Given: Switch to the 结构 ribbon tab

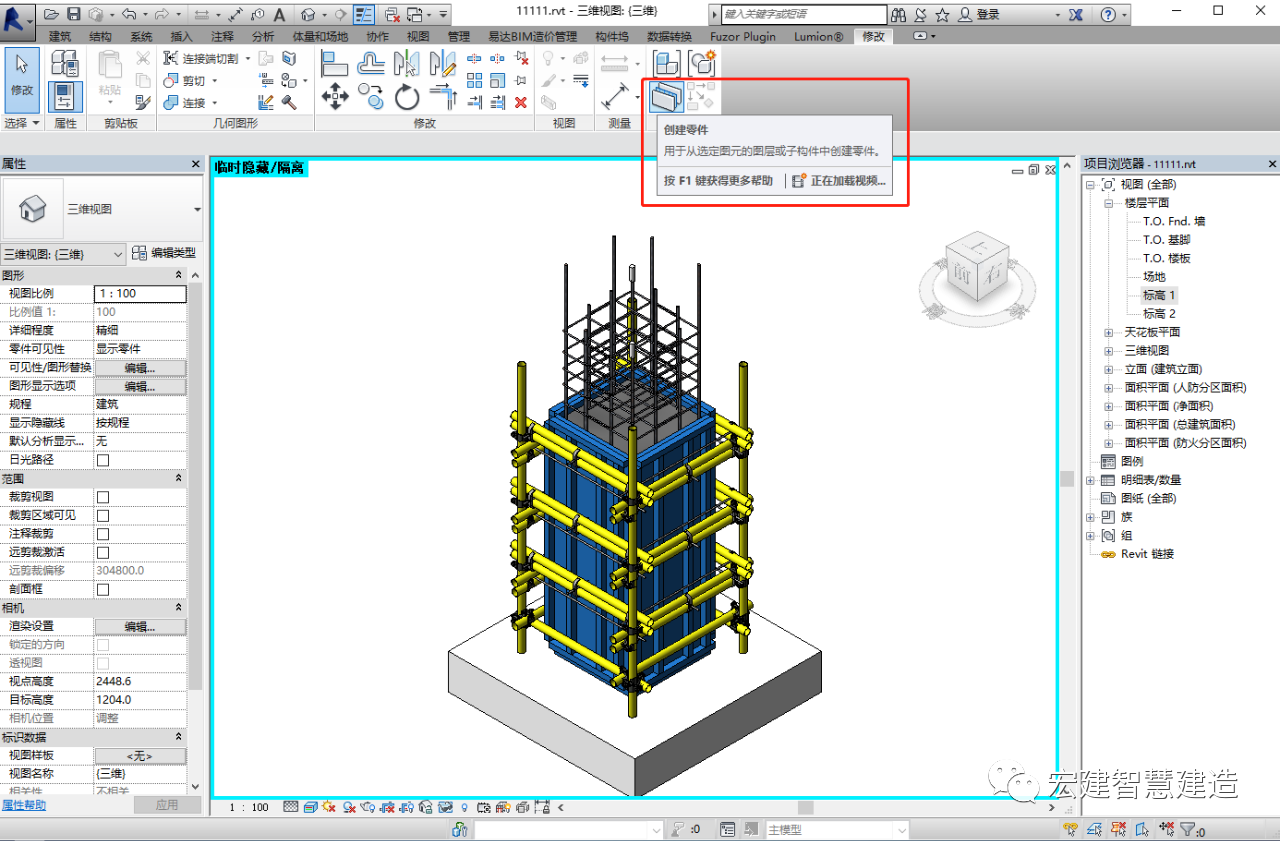Looking at the screenshot, I should coord(100,36).
